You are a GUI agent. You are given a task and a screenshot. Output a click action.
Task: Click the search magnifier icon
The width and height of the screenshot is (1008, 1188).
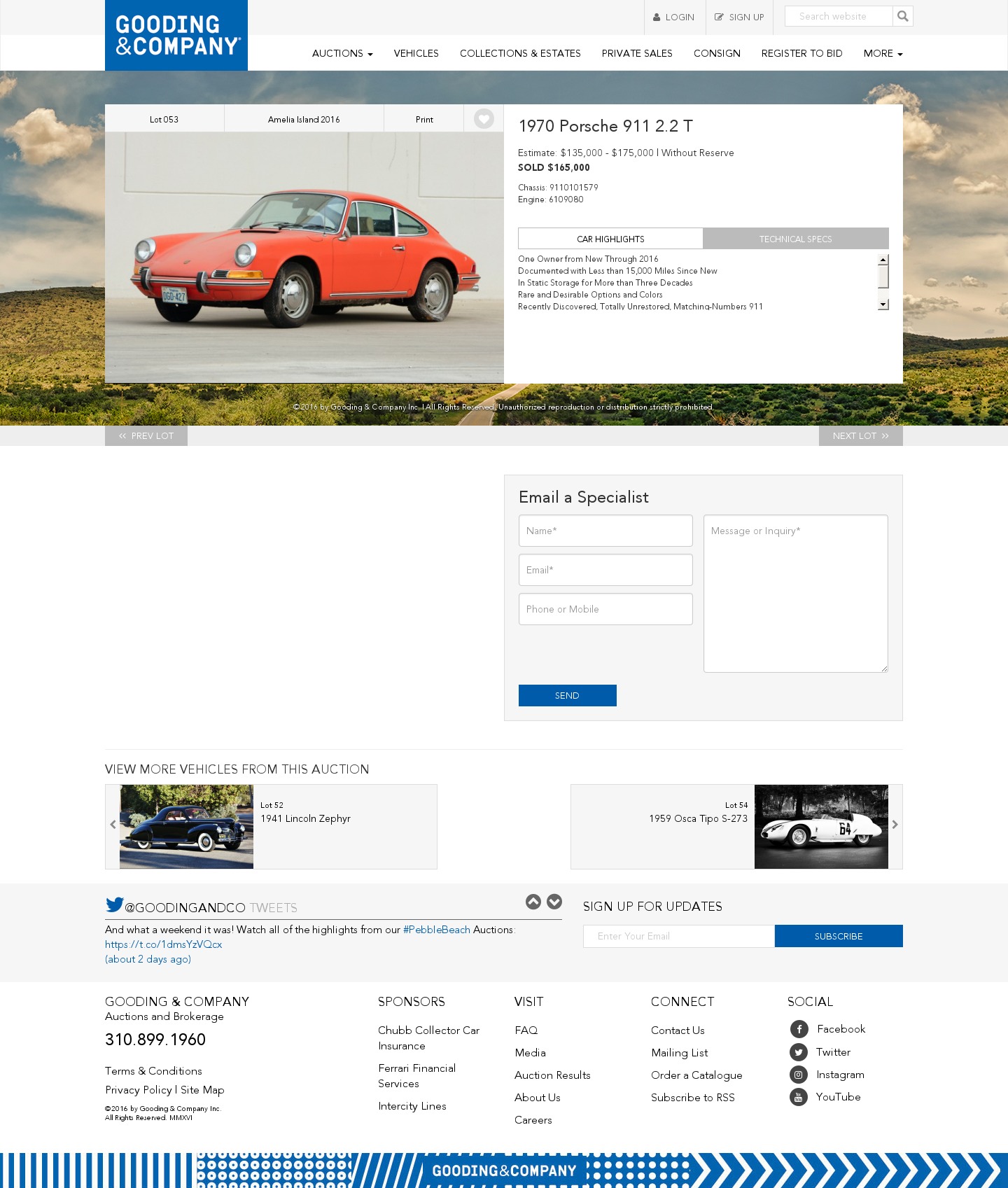coord(903,16)
